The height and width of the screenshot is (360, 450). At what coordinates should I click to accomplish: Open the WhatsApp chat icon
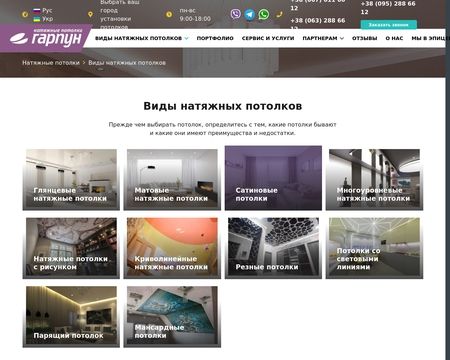point(264,14)
